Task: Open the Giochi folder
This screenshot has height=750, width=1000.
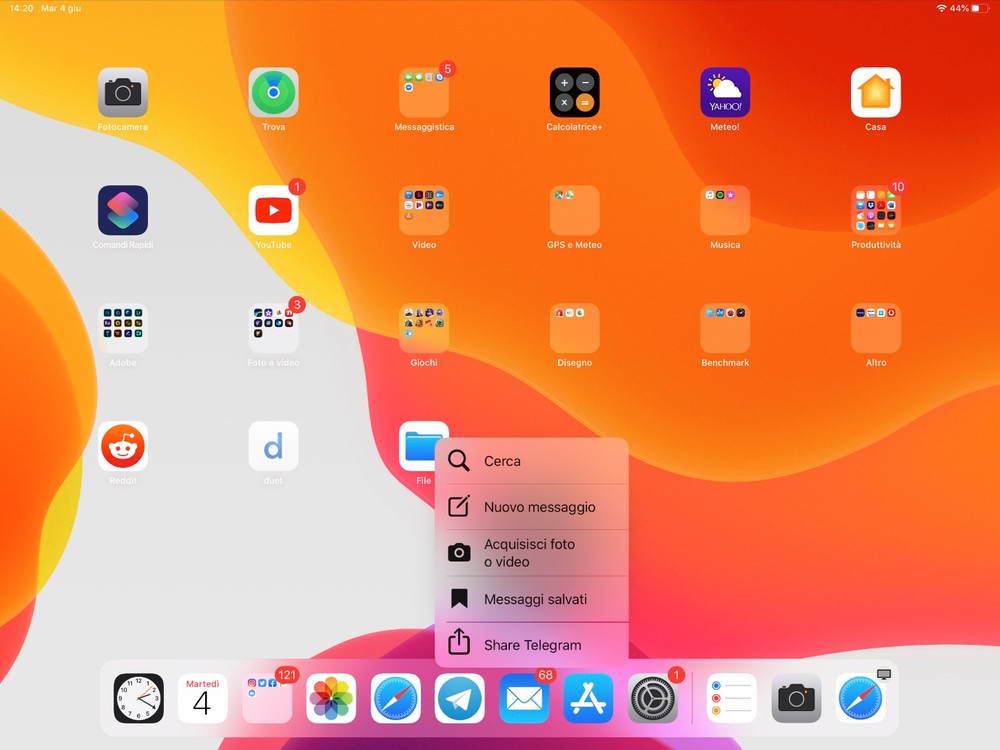Action: (423, 328)
